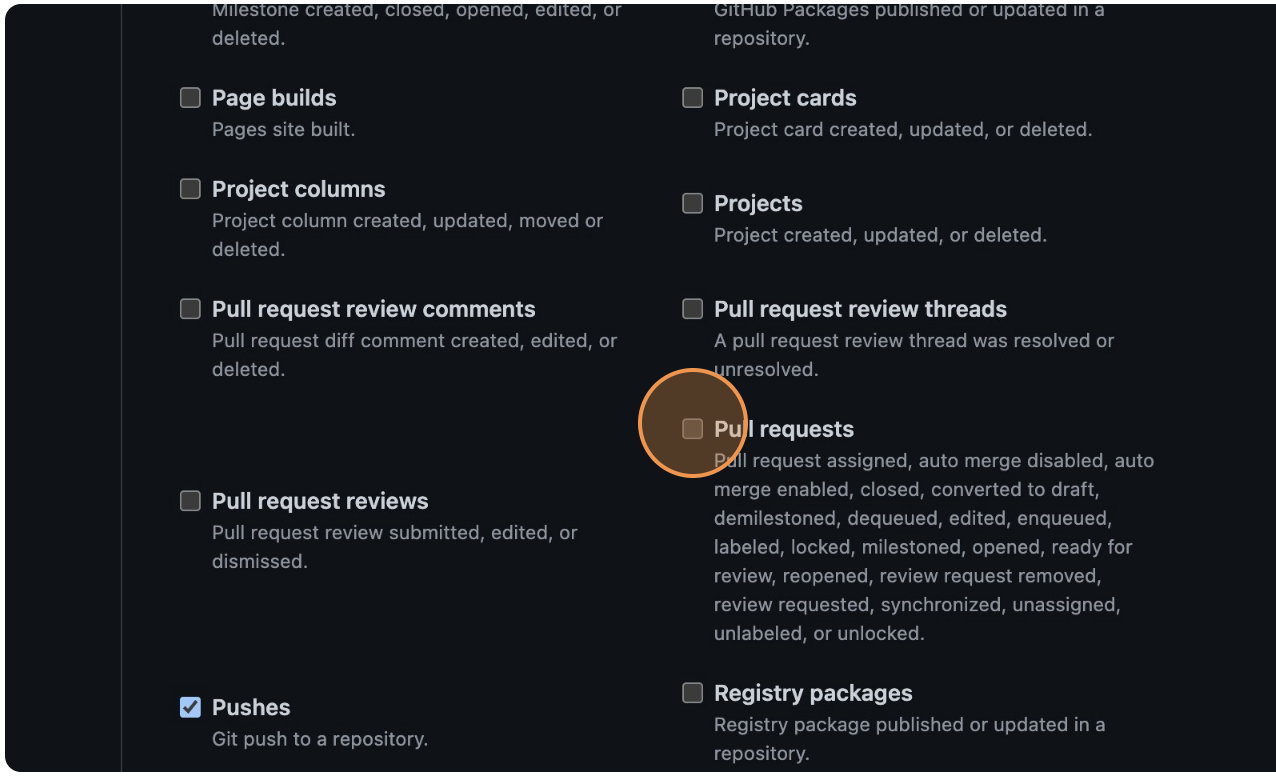
Task: Enable the highlighted Pull requests checkbox
Action: coord(692,427)
